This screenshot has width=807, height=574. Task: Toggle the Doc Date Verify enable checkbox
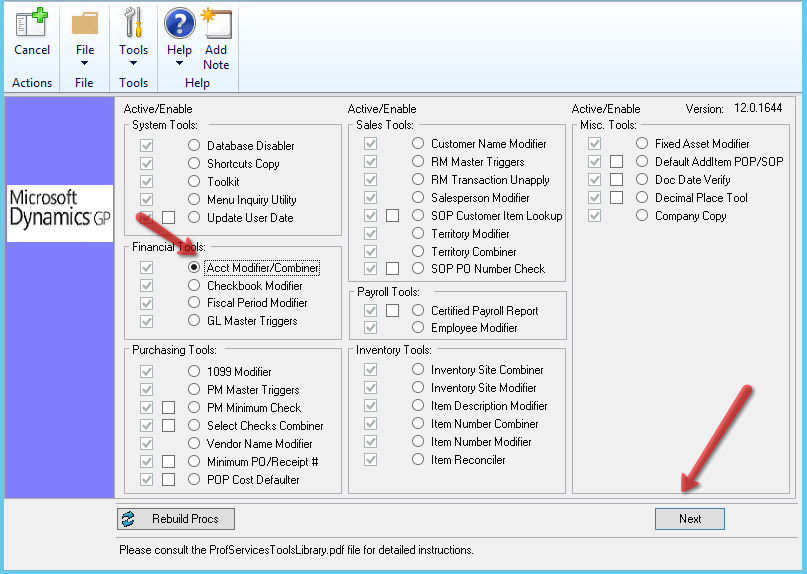coord(616,180)
